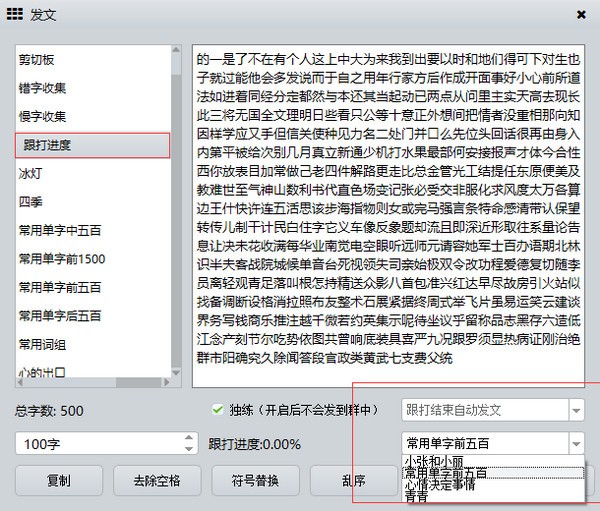Expand the 常用单字前五百 combo box arrow
Image resolution: width=600 pixels, height=511 pixels.
pyautogui.click(x=575, y=443)
